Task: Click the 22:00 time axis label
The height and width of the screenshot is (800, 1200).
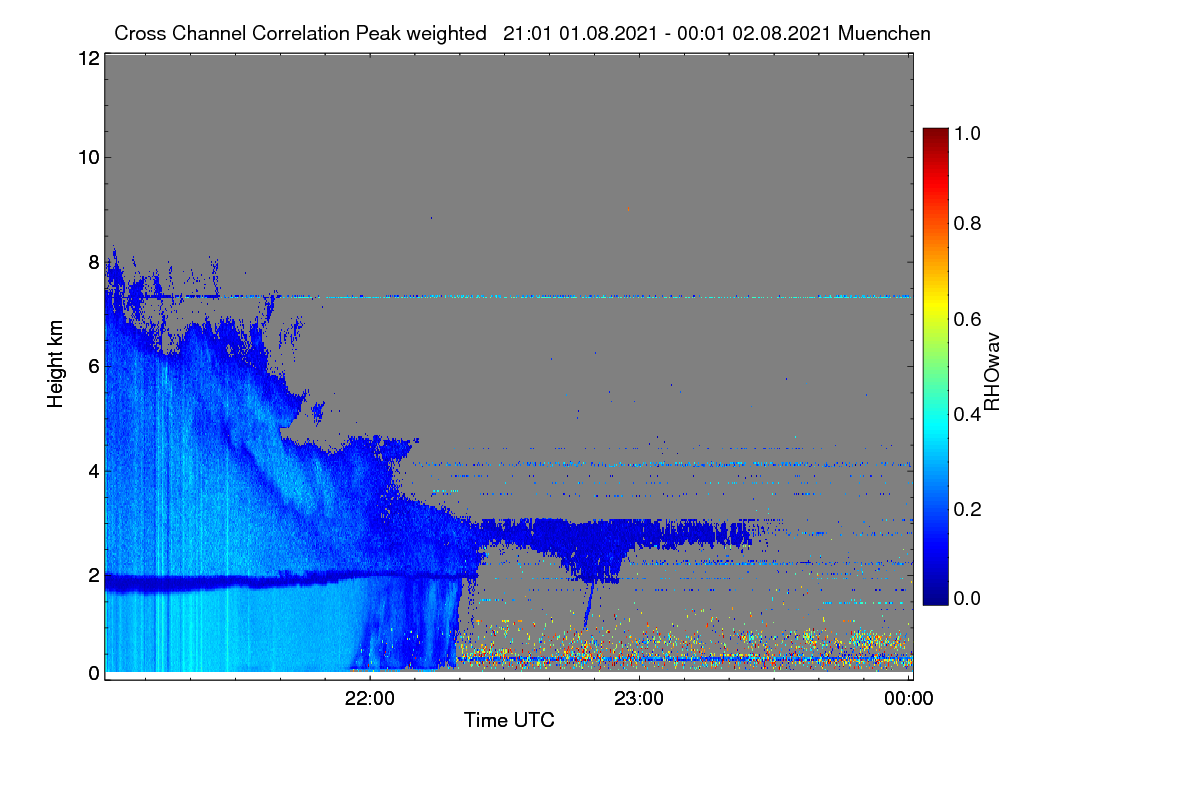Action: pos(370,699)
